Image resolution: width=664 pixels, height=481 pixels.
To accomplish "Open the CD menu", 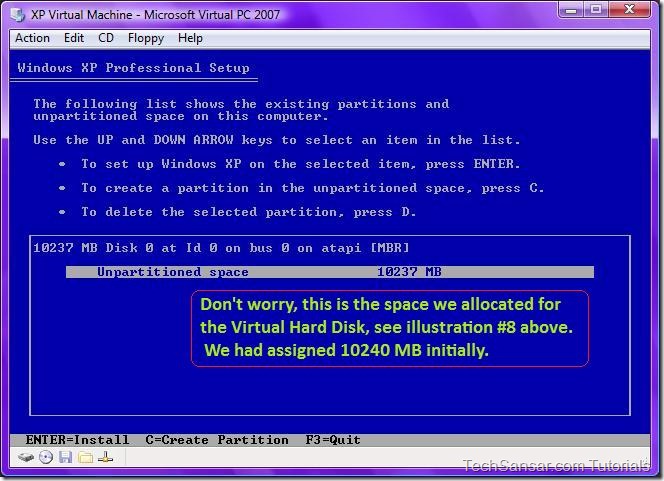I will point(106,38).
